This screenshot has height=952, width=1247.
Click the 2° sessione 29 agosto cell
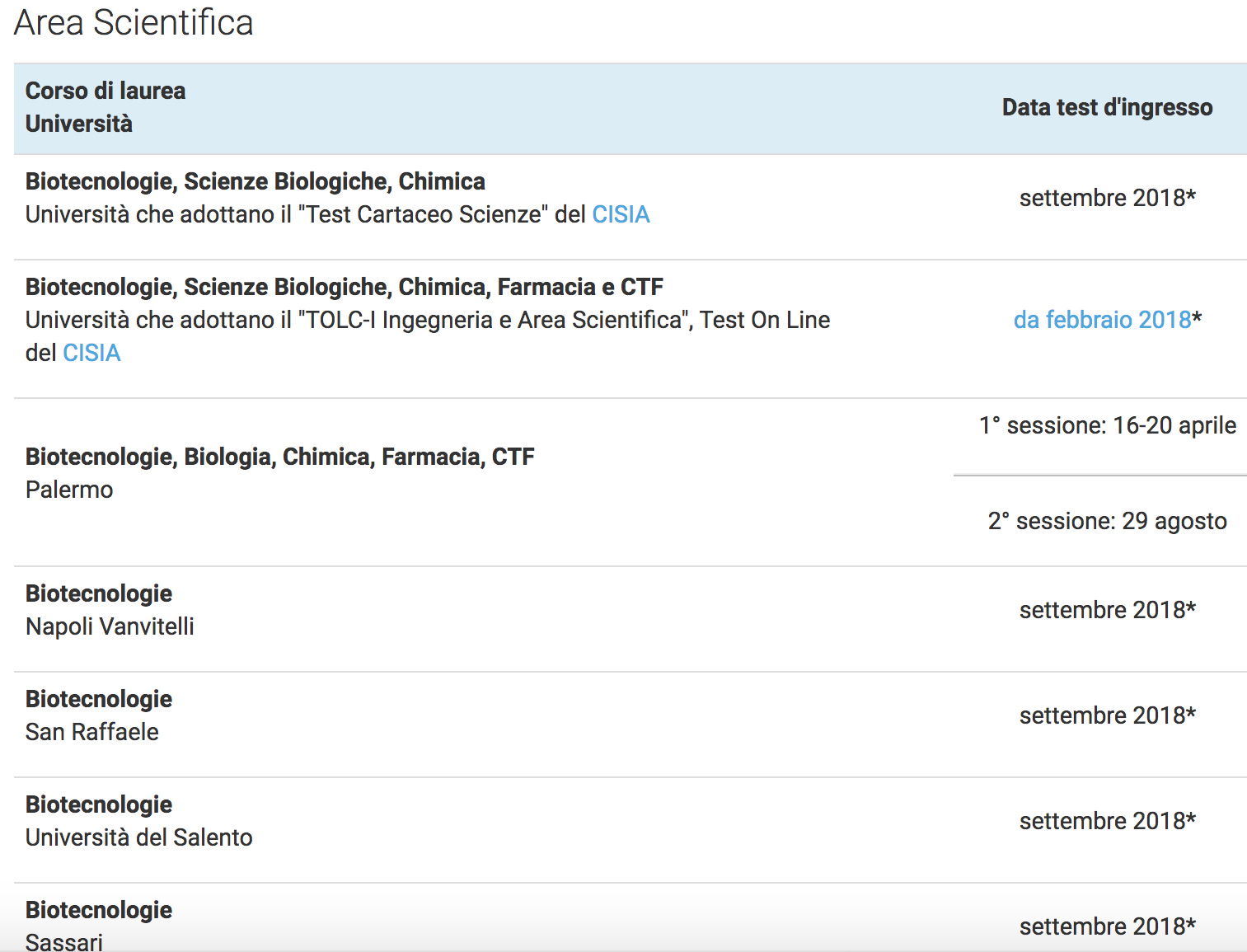1107,521
